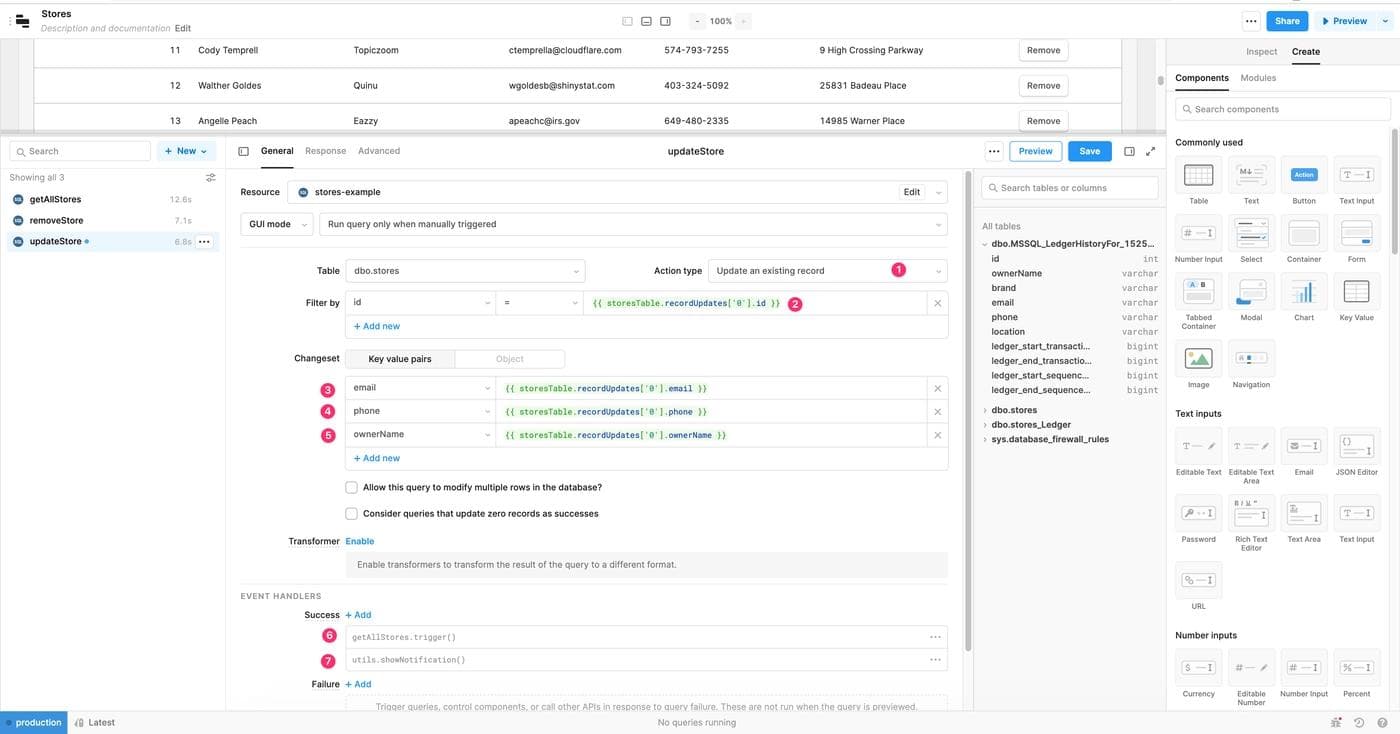Expand the query editor to fullscreen
This screenshot has height=734, width=1400.
(1150, 151)
